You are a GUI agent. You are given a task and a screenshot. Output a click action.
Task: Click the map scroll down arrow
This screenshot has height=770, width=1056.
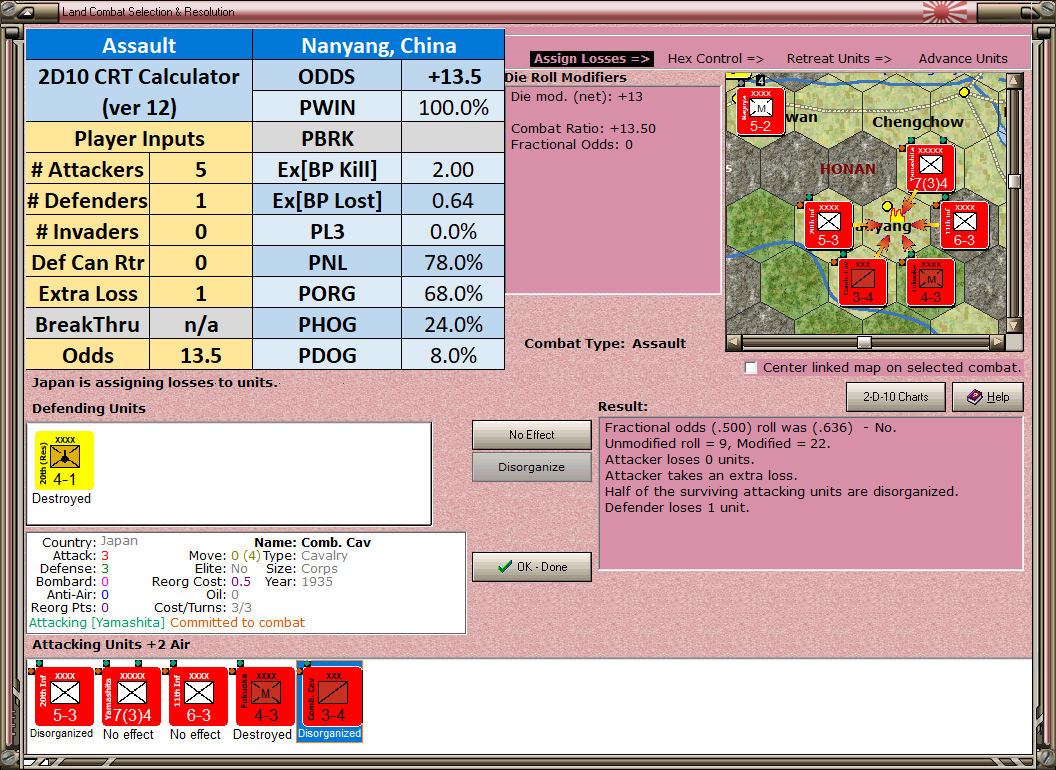[1014, 325]
